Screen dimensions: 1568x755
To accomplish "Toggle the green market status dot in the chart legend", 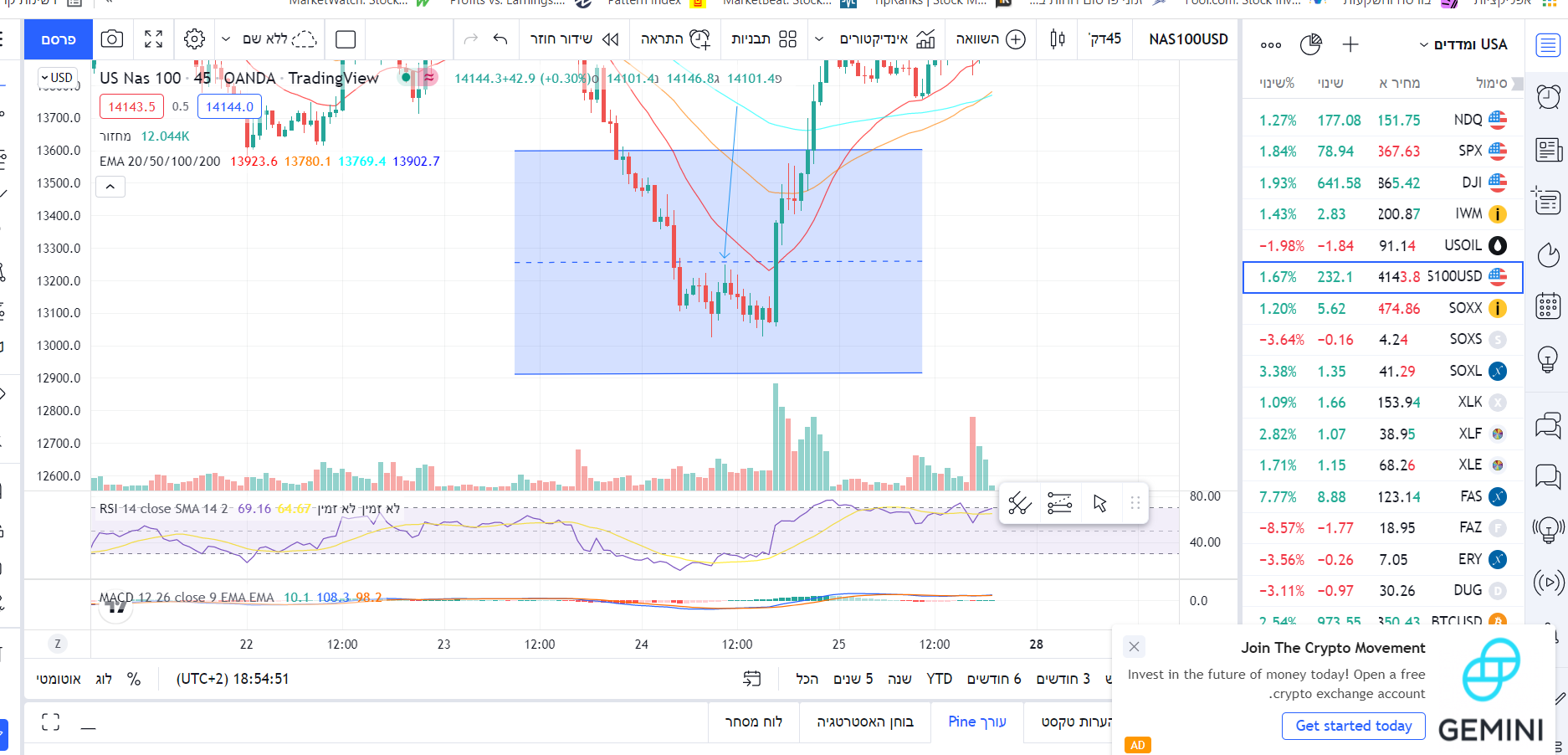I will click(x=406, y=78).
